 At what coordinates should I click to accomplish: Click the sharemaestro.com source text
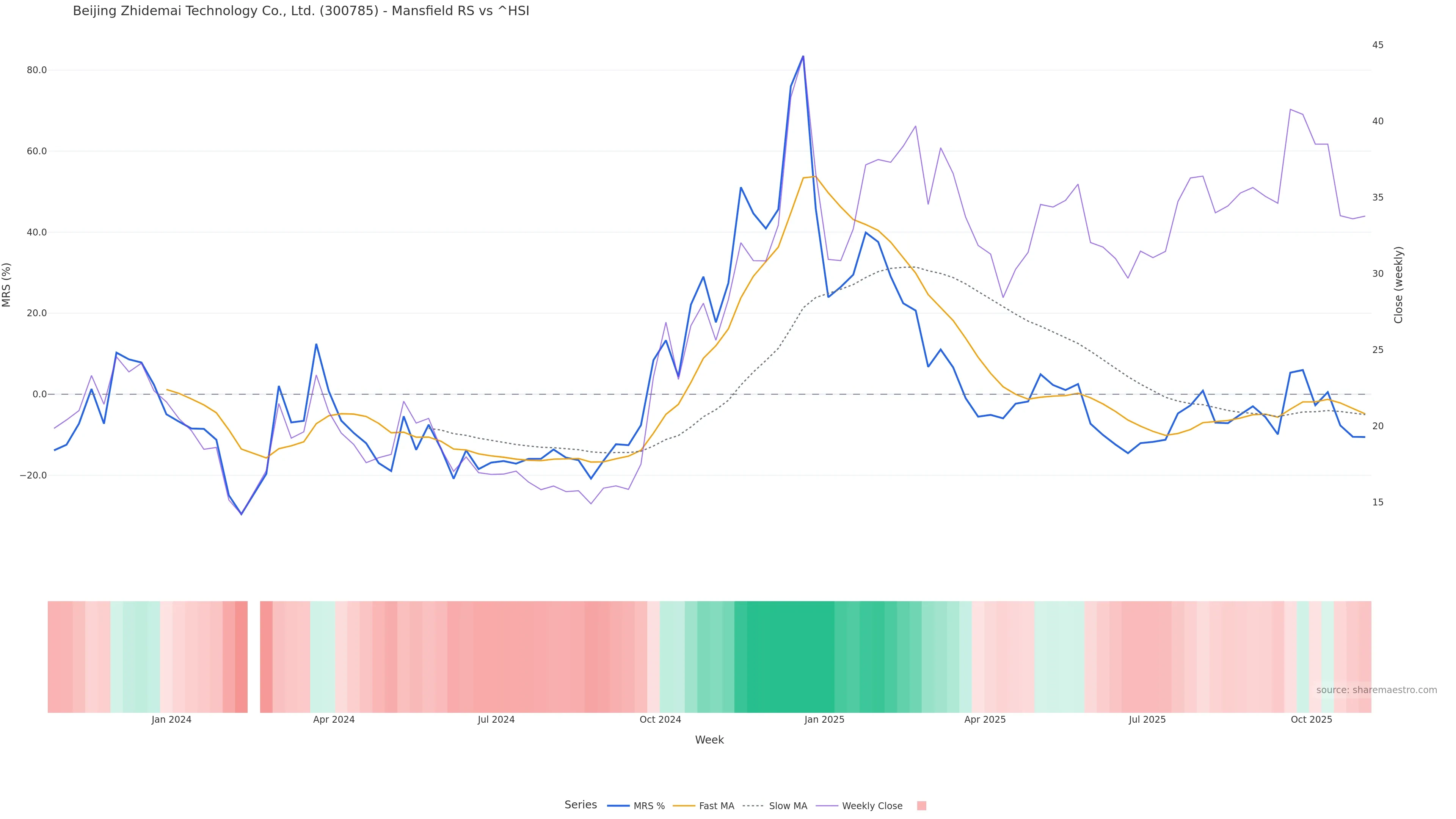pos(1376,690)
